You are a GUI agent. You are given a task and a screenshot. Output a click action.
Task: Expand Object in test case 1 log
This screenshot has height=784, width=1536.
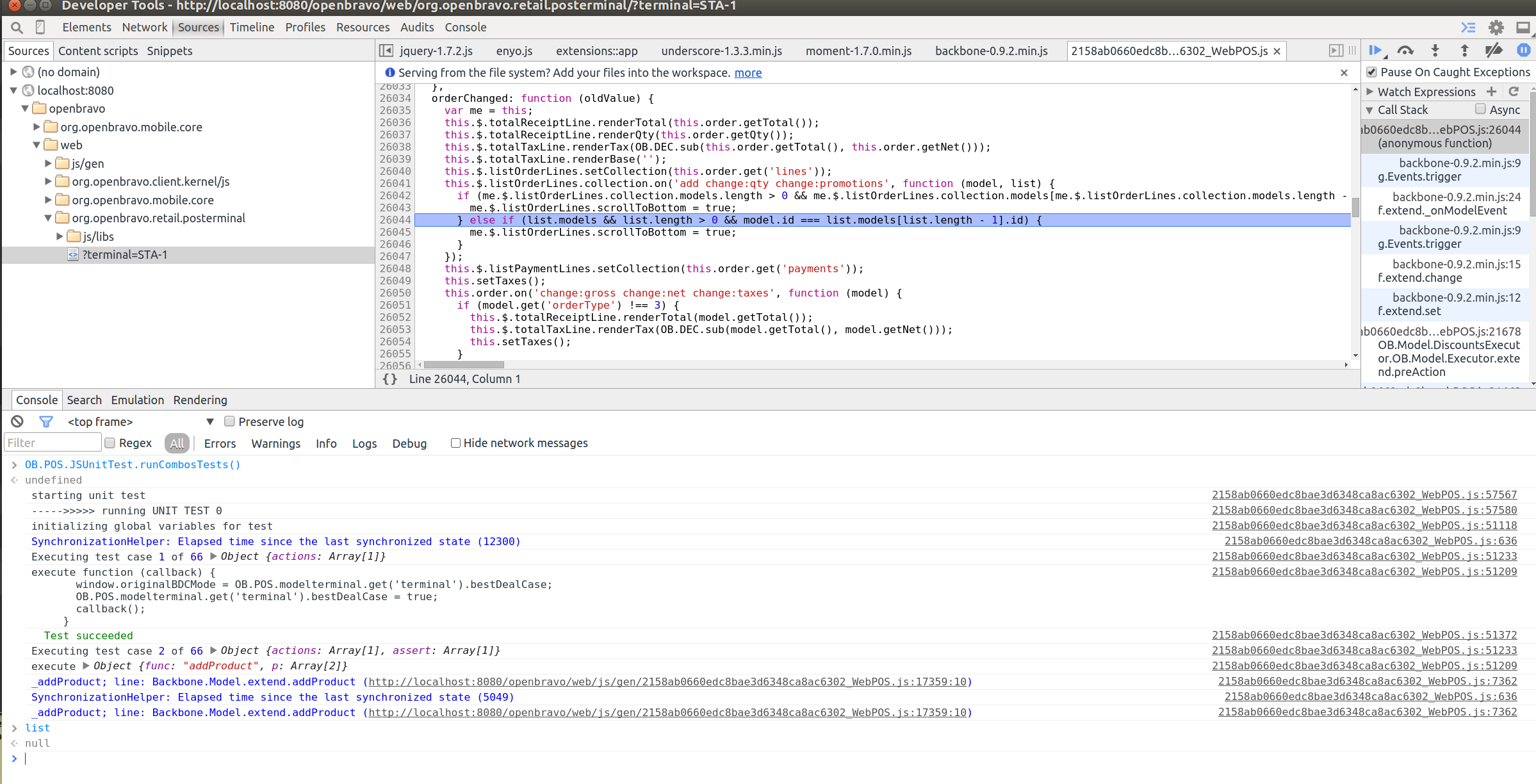coord(213,556)
